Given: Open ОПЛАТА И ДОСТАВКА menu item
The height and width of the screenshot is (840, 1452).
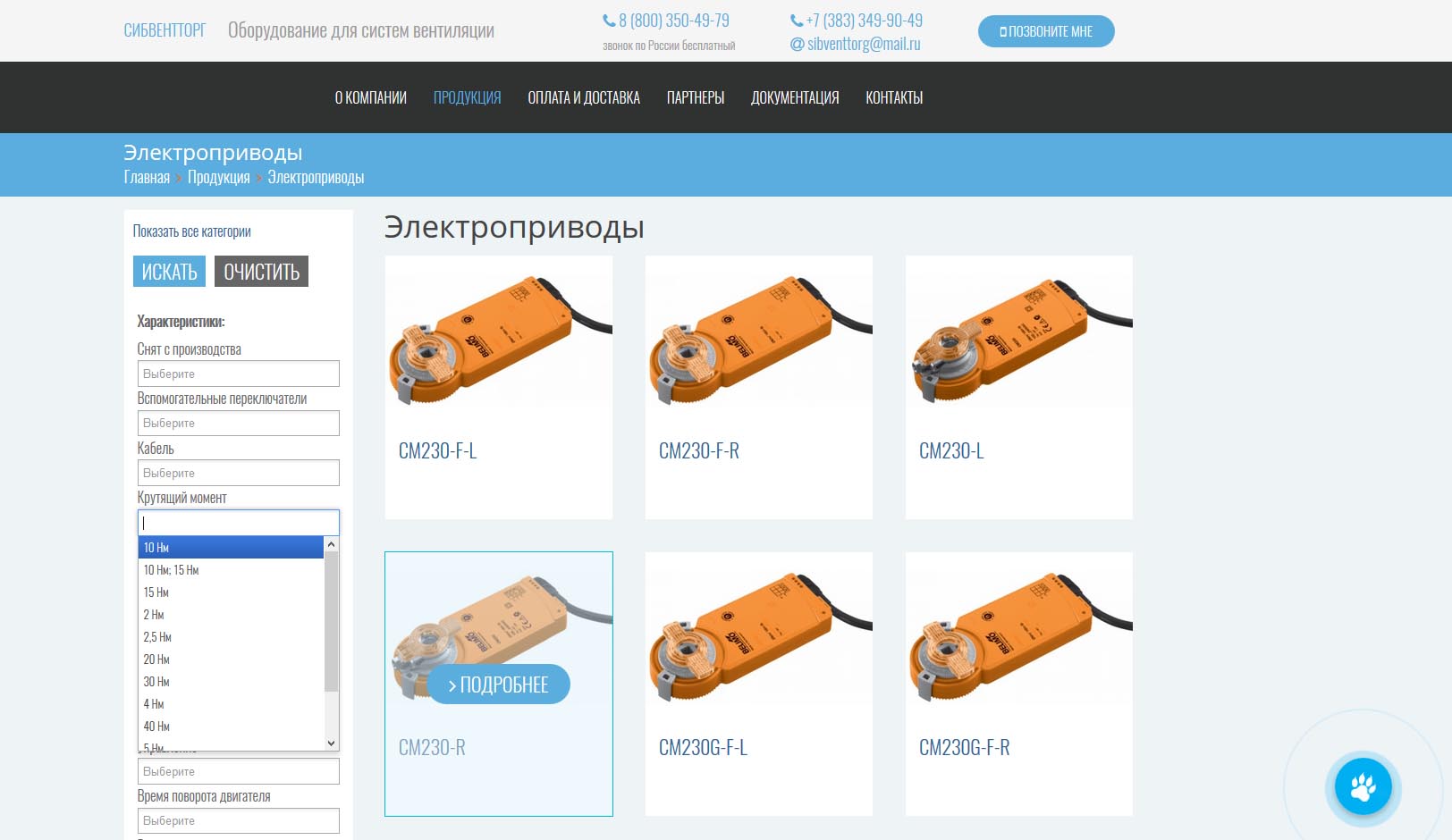Looking at the screenshot, I should pos(584,97).
